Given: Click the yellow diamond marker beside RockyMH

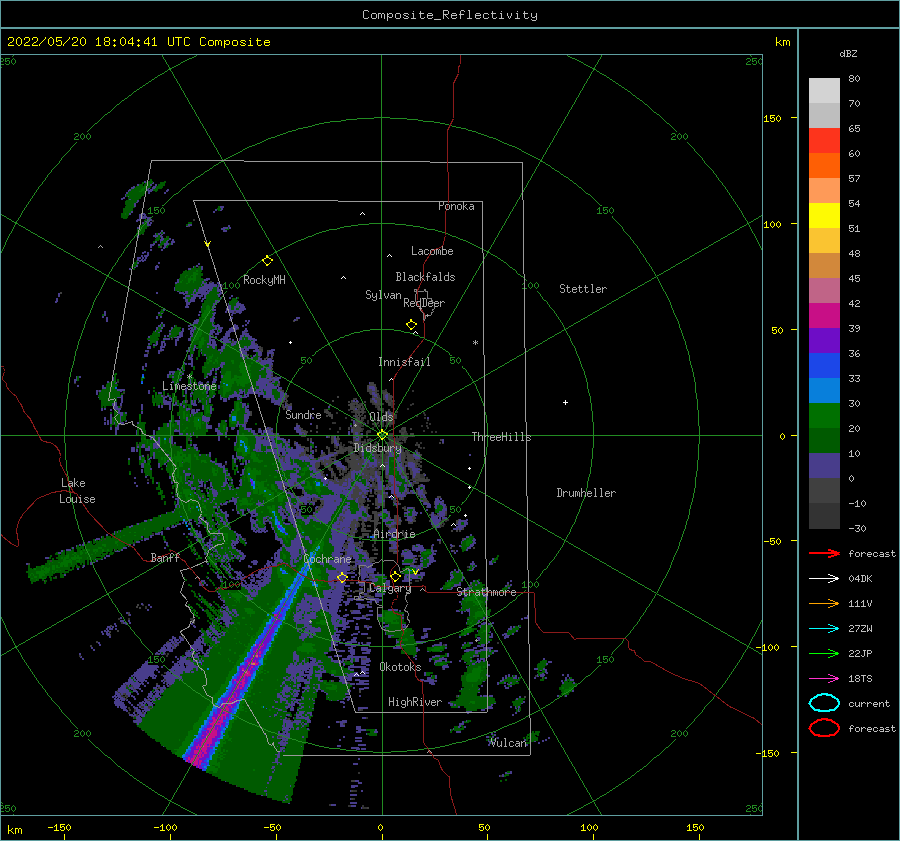Looking at the screenshot, I should [x=267, y=261].
